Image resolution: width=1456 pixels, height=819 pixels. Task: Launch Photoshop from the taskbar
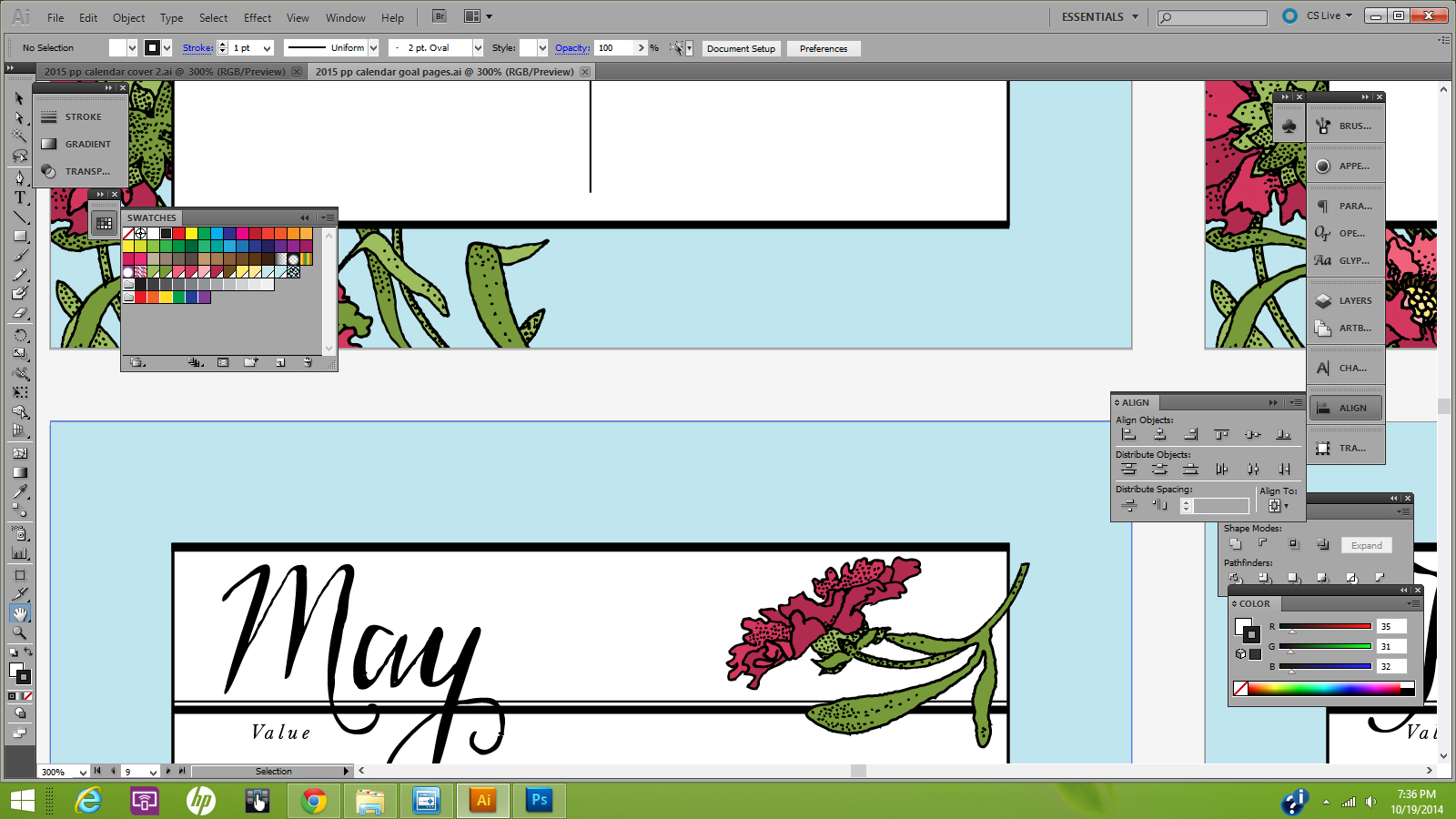(x=539, y=801)
